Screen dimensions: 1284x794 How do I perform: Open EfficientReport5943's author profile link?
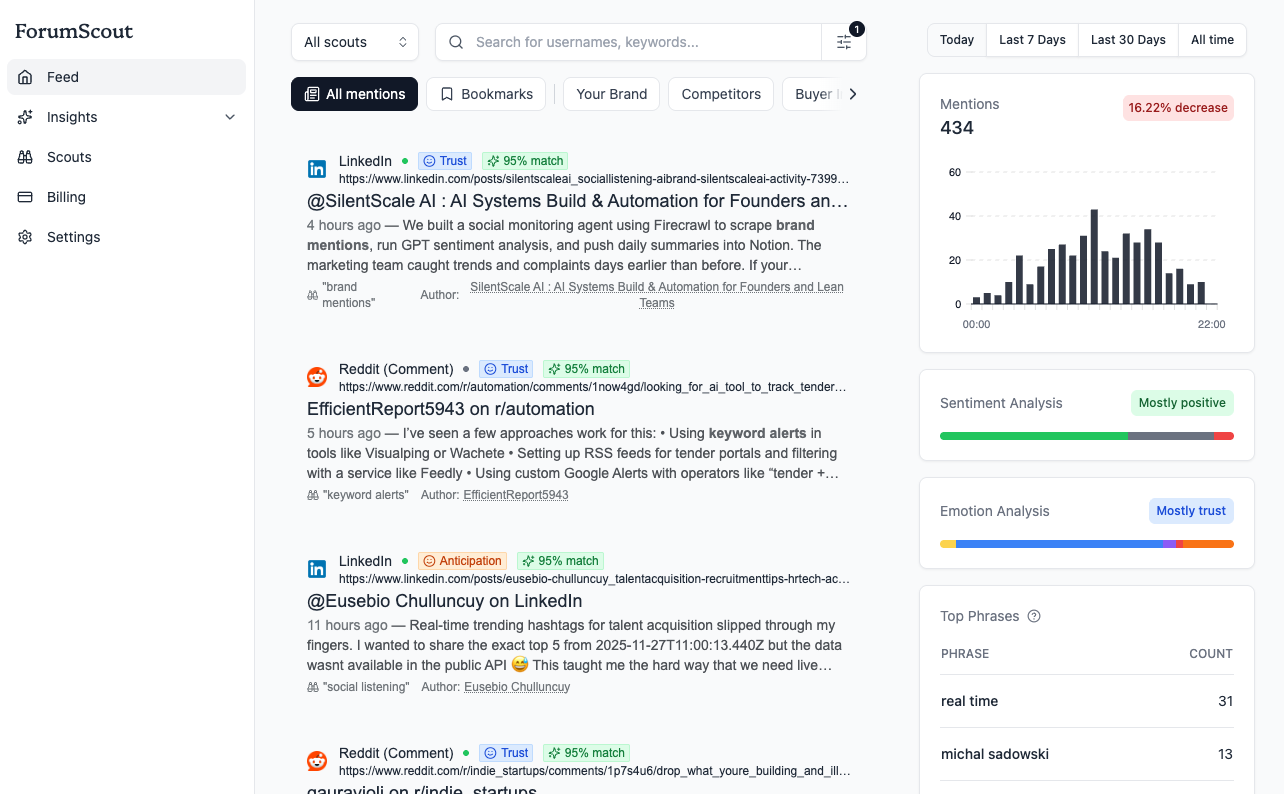515,494
